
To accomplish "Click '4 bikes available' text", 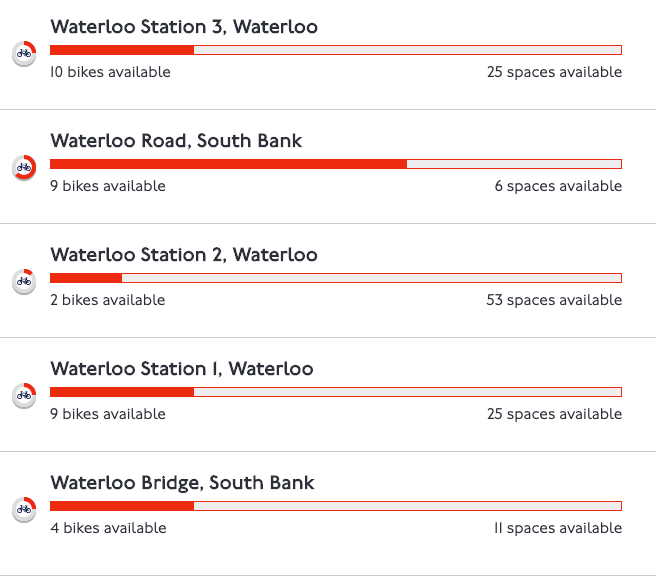I will coord(108,528).
